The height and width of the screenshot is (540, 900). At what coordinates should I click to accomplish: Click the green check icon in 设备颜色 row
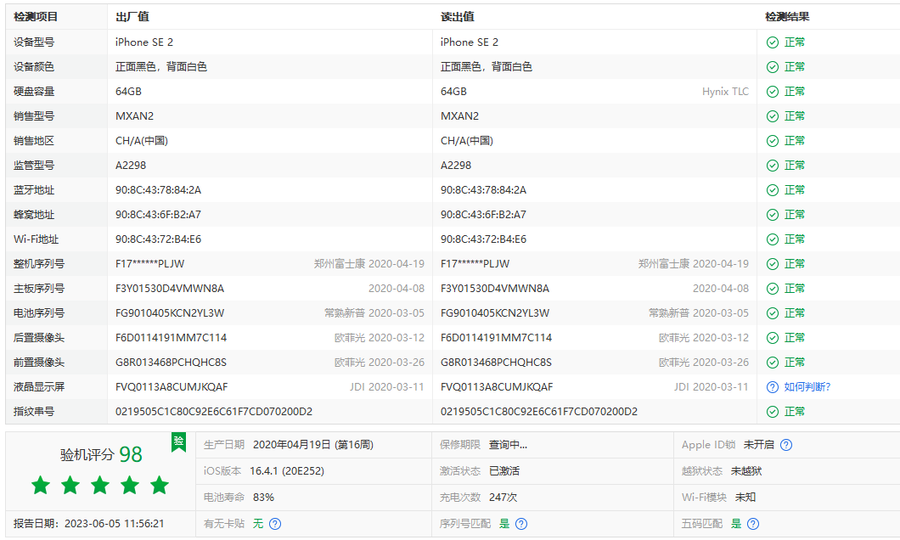773,67
